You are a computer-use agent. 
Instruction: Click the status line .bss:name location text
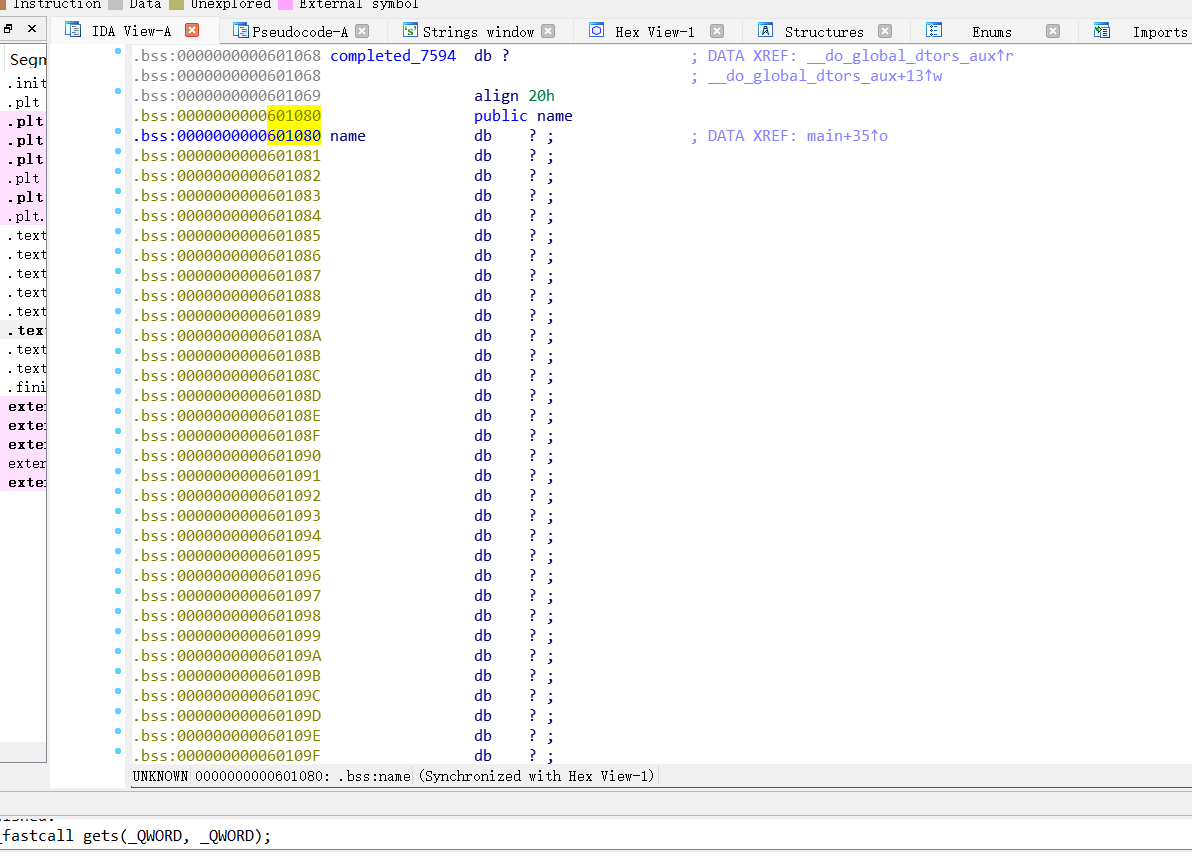374,776
